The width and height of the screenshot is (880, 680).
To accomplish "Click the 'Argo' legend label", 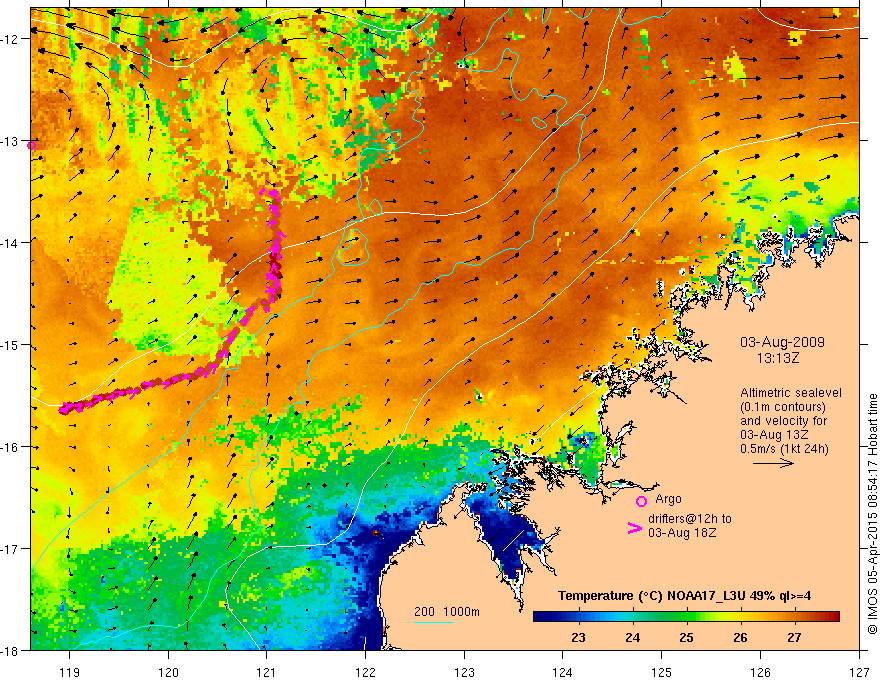I will pyautogui.click(x=668, y=499).
